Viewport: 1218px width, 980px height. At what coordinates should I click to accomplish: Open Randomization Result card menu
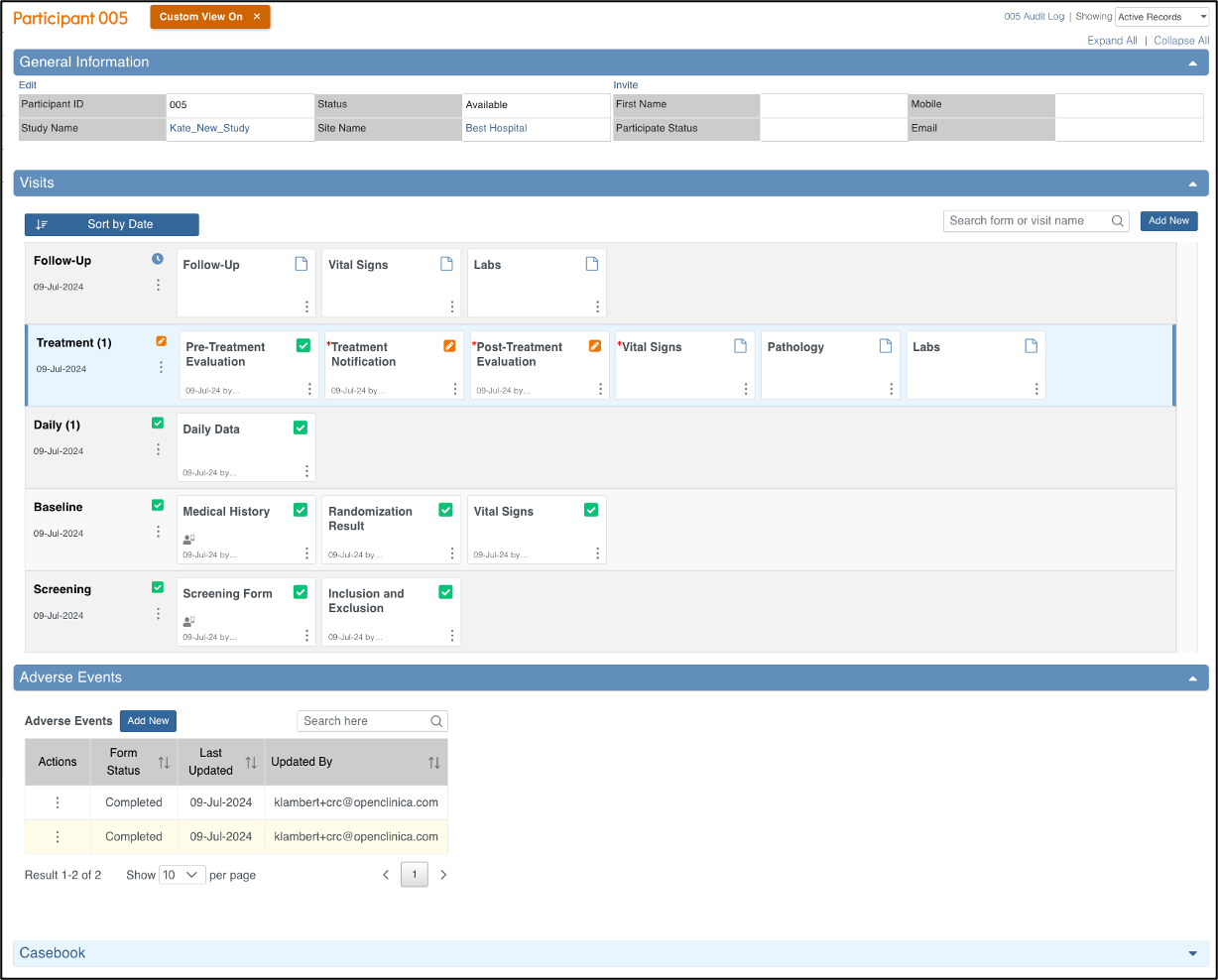(452, 553)
